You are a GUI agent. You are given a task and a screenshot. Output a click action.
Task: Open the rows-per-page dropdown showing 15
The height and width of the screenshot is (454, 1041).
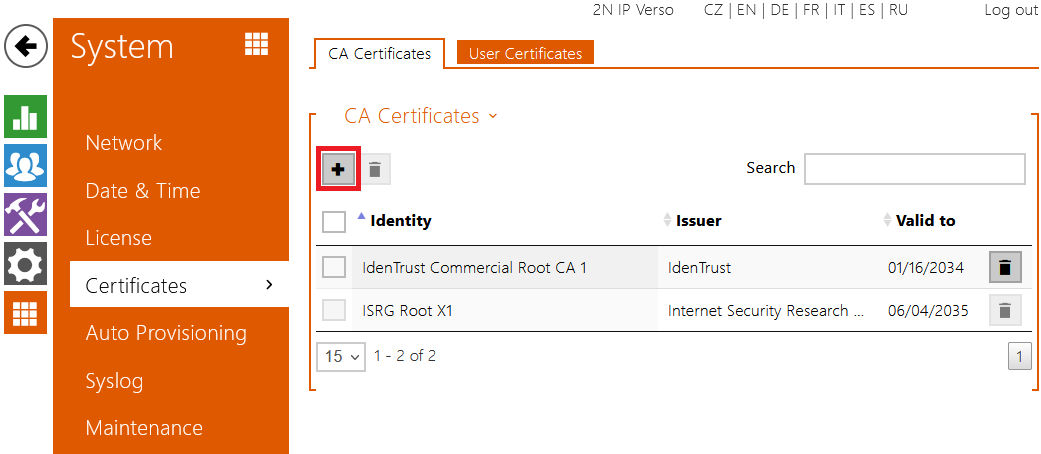pos(341,356)
